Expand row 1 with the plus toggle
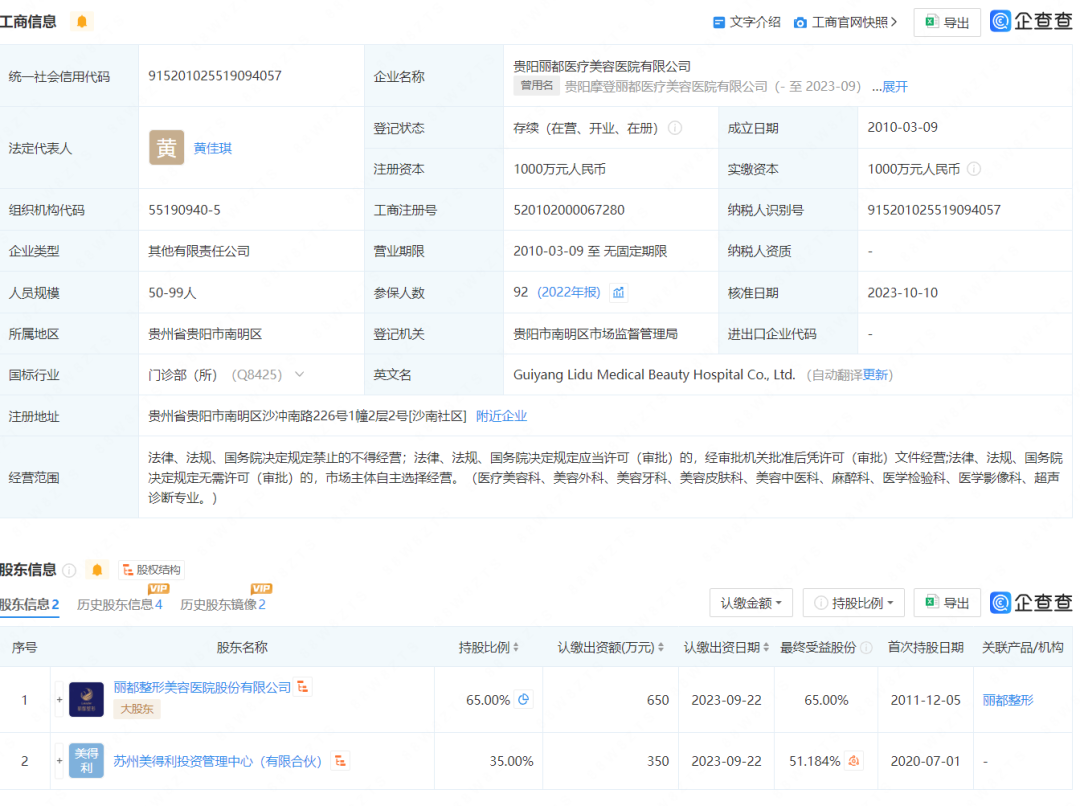Viewport: 1080px width, 806px height. pyautogui.click(x=59, y=700)
